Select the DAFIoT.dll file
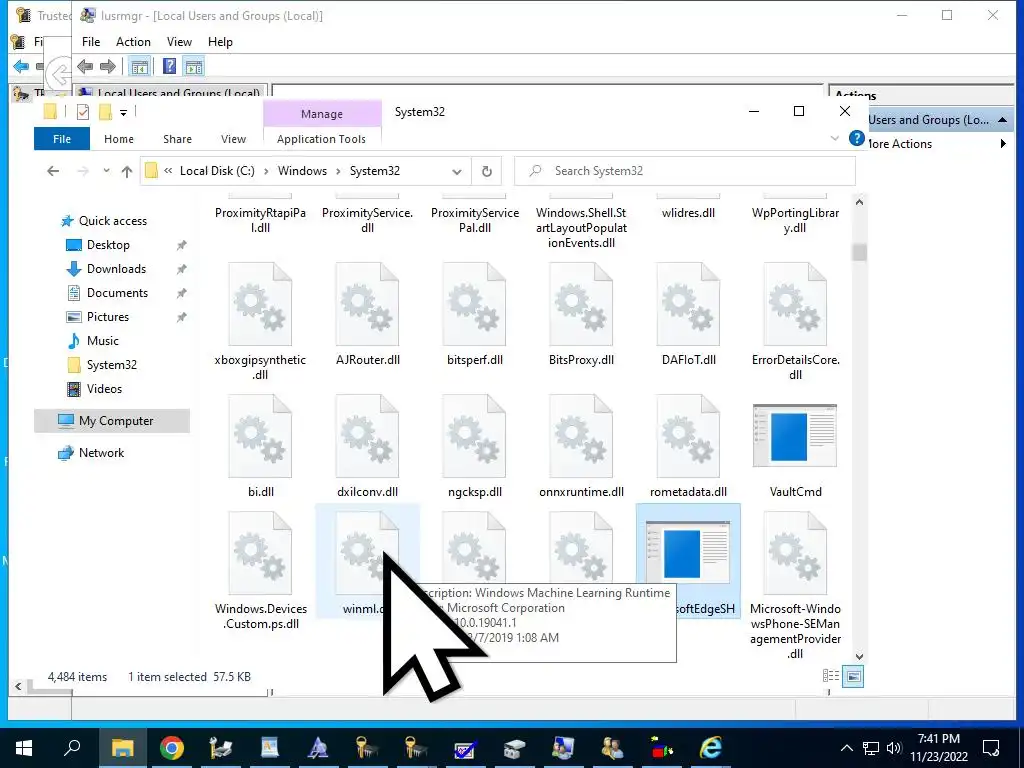The width and height of the screenshot is (1024, 768). [x=688, y=315]
